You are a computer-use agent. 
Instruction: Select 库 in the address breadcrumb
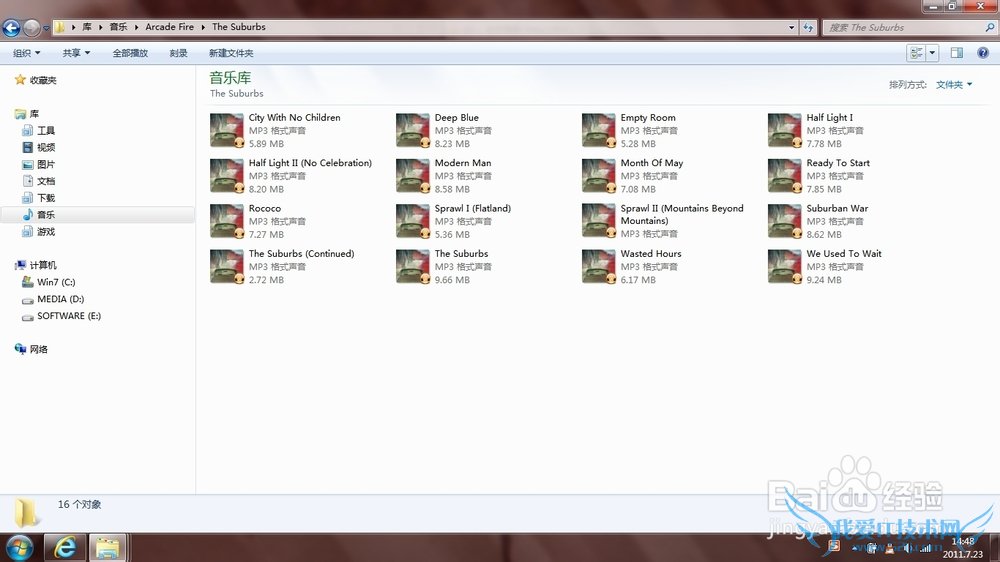[87, 27]
